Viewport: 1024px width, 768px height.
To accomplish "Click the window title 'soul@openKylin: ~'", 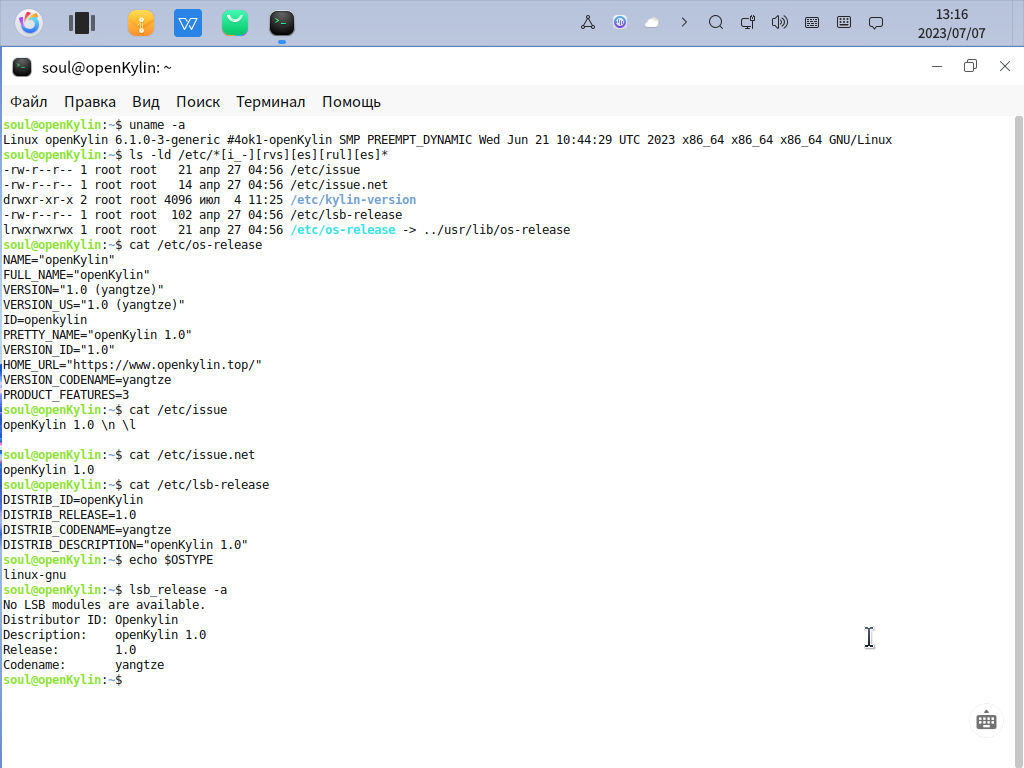I will 106,67.
